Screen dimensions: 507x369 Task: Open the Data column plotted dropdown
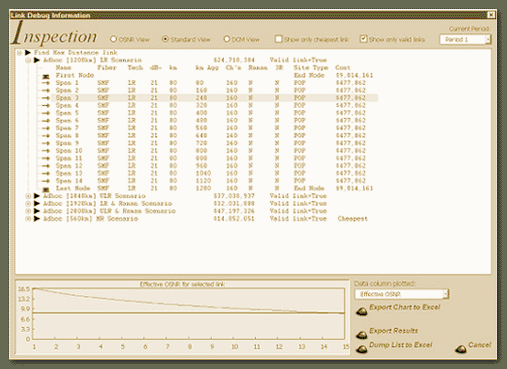coord(446,294)
